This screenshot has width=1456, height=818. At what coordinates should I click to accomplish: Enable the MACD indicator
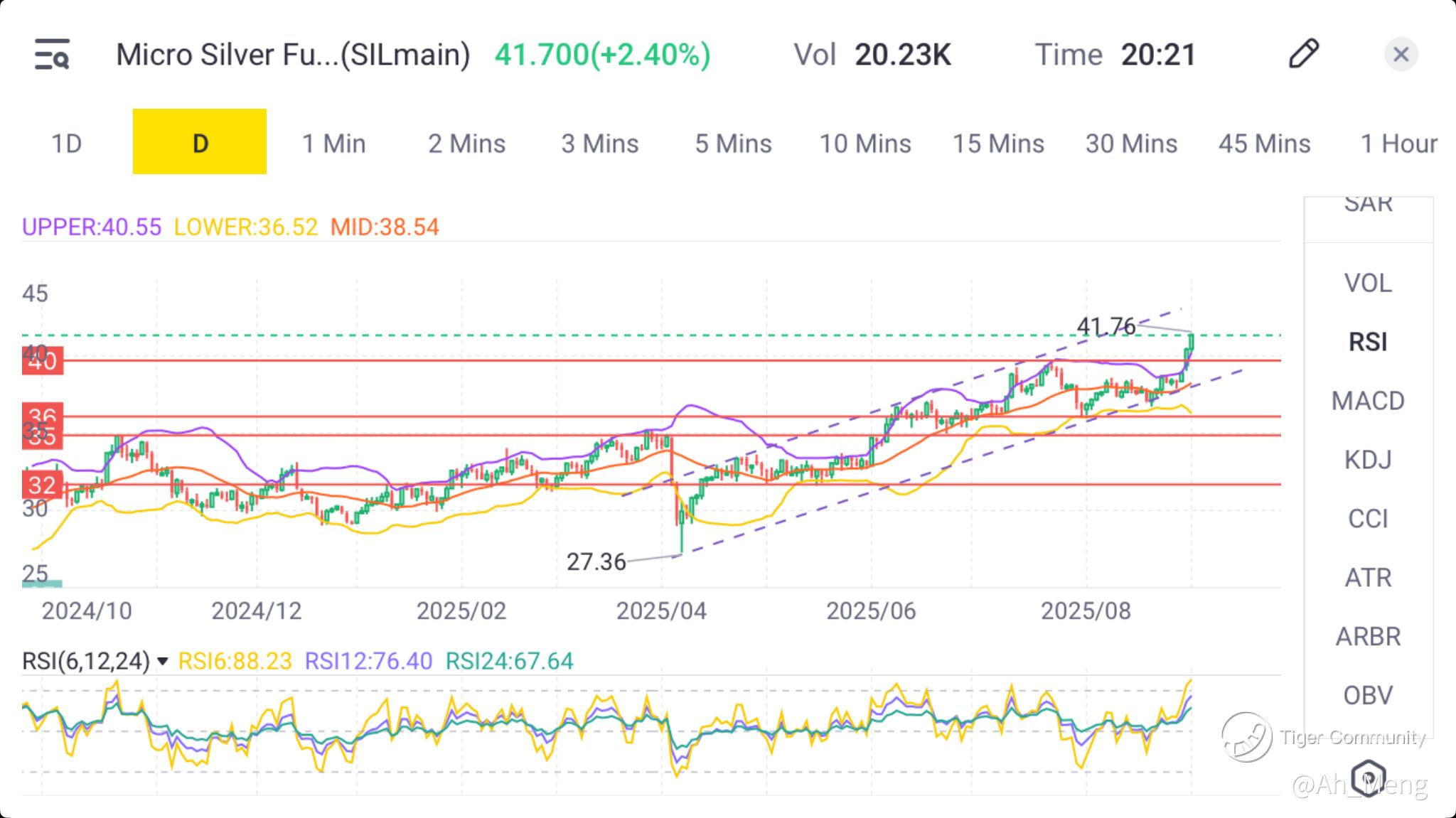click(x=1367, y=401)
